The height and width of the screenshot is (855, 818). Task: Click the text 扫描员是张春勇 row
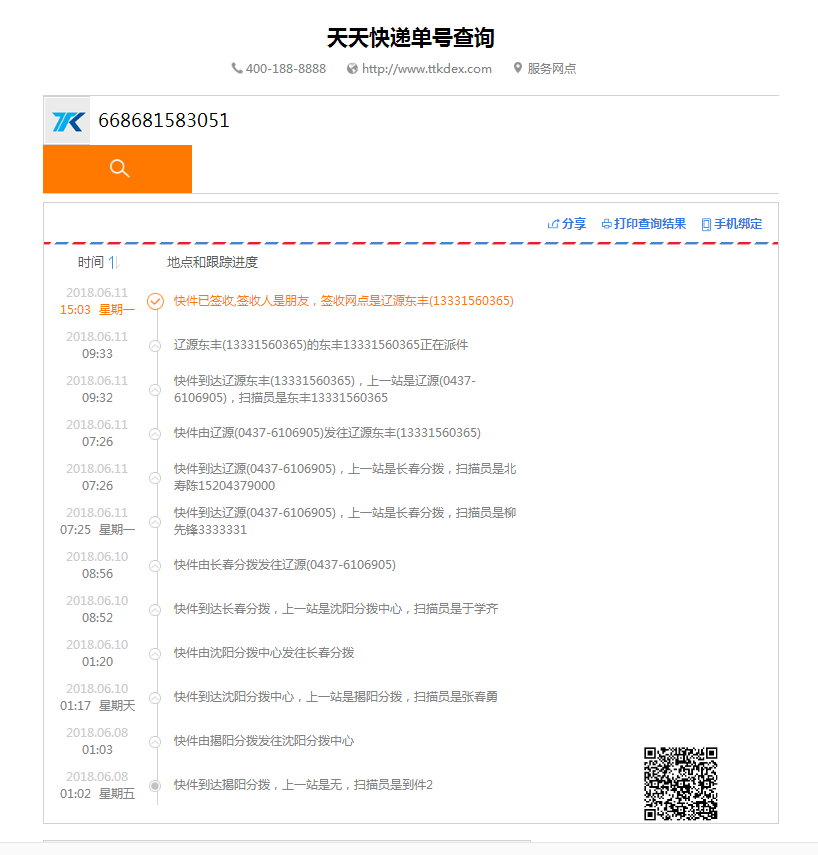tap(336, 697)
